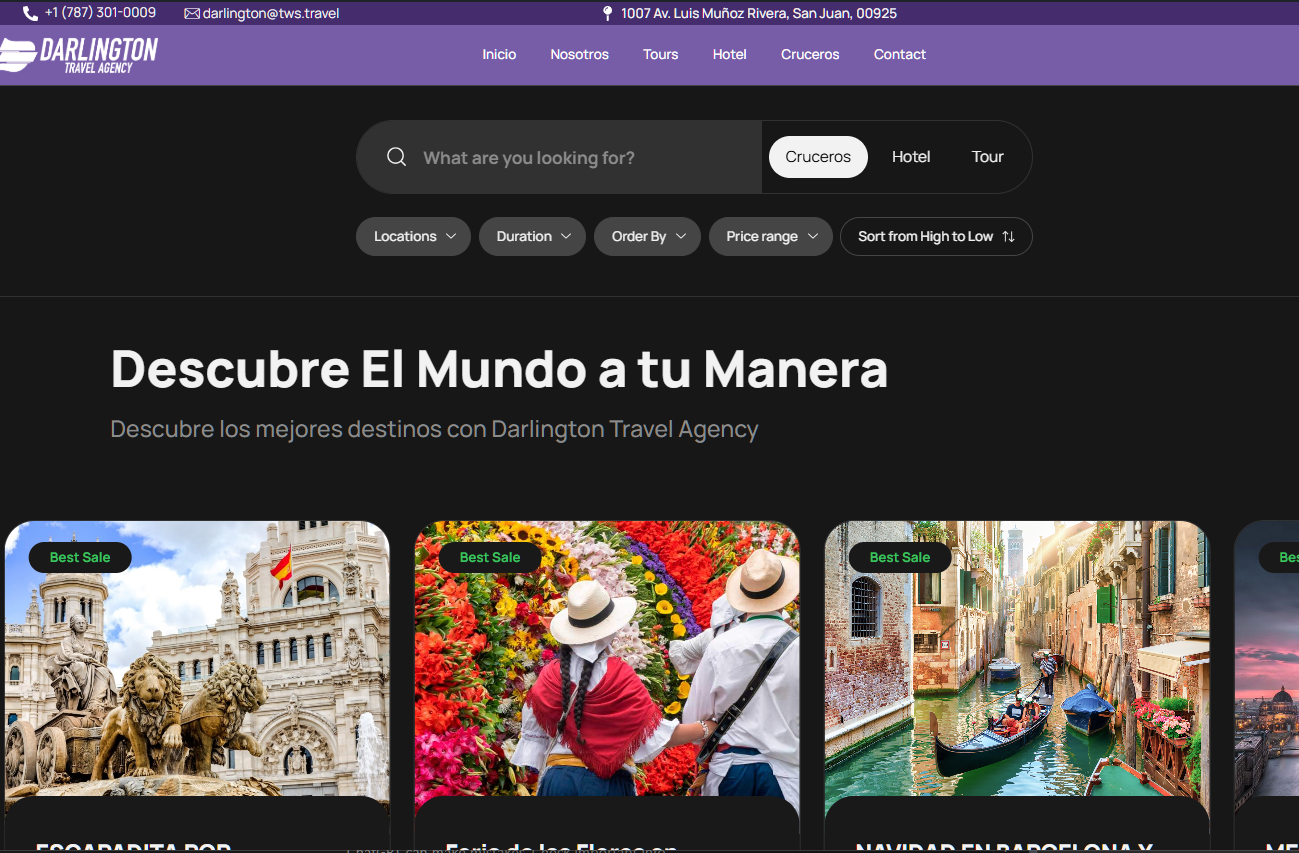
Task: Open the Contact page
Action: tap(899, 55)
